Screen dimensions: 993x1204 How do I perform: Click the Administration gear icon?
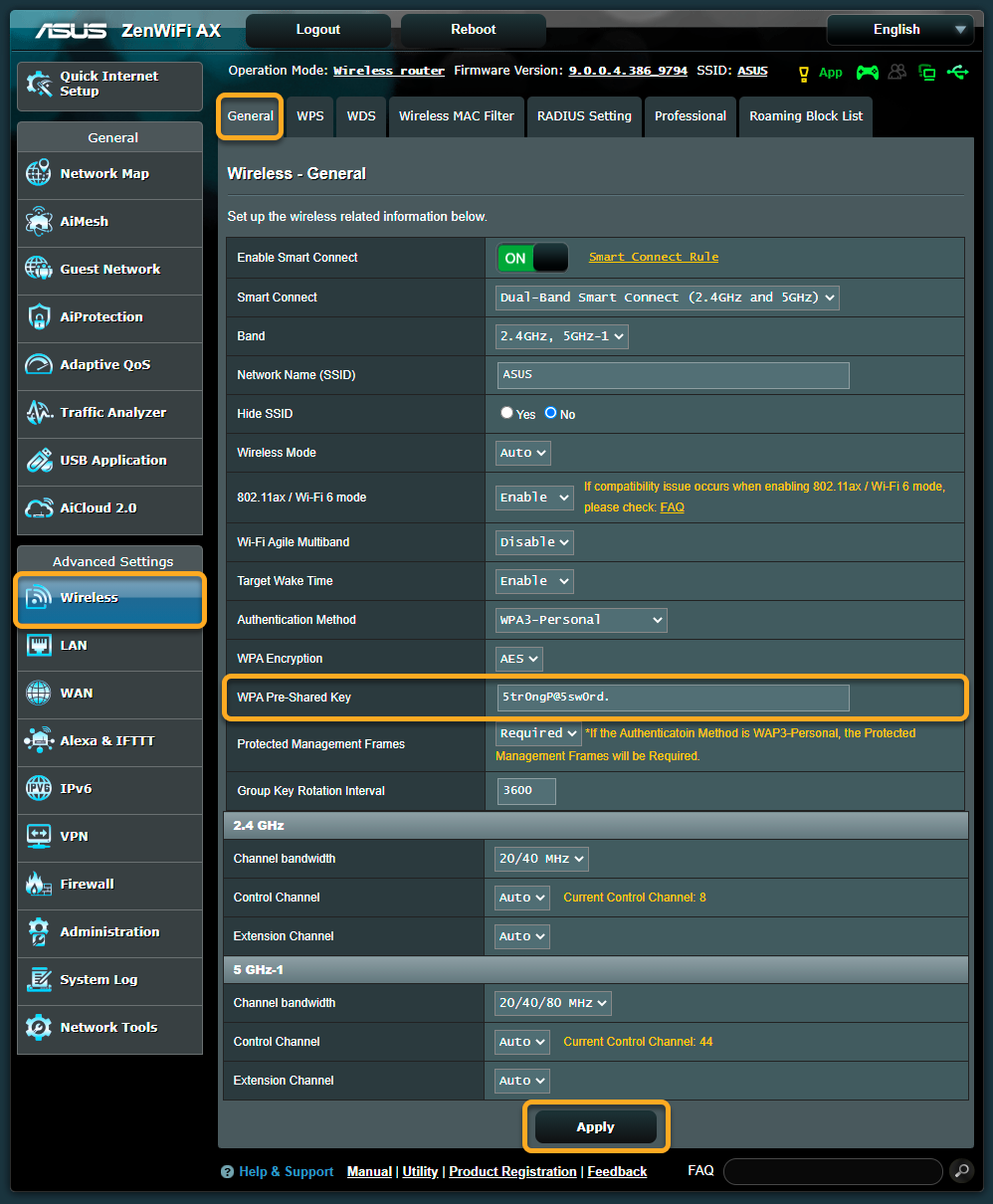pos(39,931)
